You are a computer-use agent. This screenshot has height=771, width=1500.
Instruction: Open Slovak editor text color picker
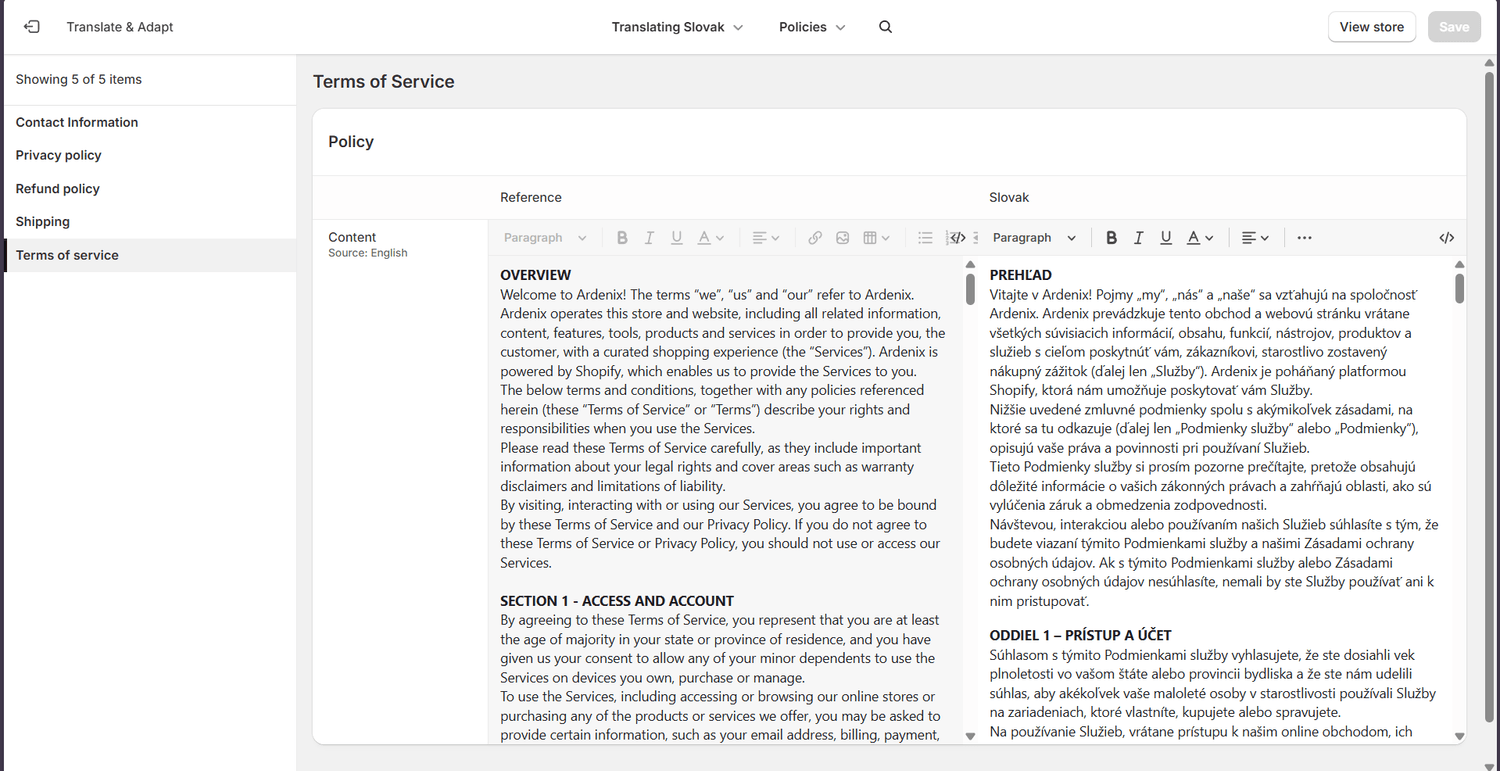(x=1199, y=238)
